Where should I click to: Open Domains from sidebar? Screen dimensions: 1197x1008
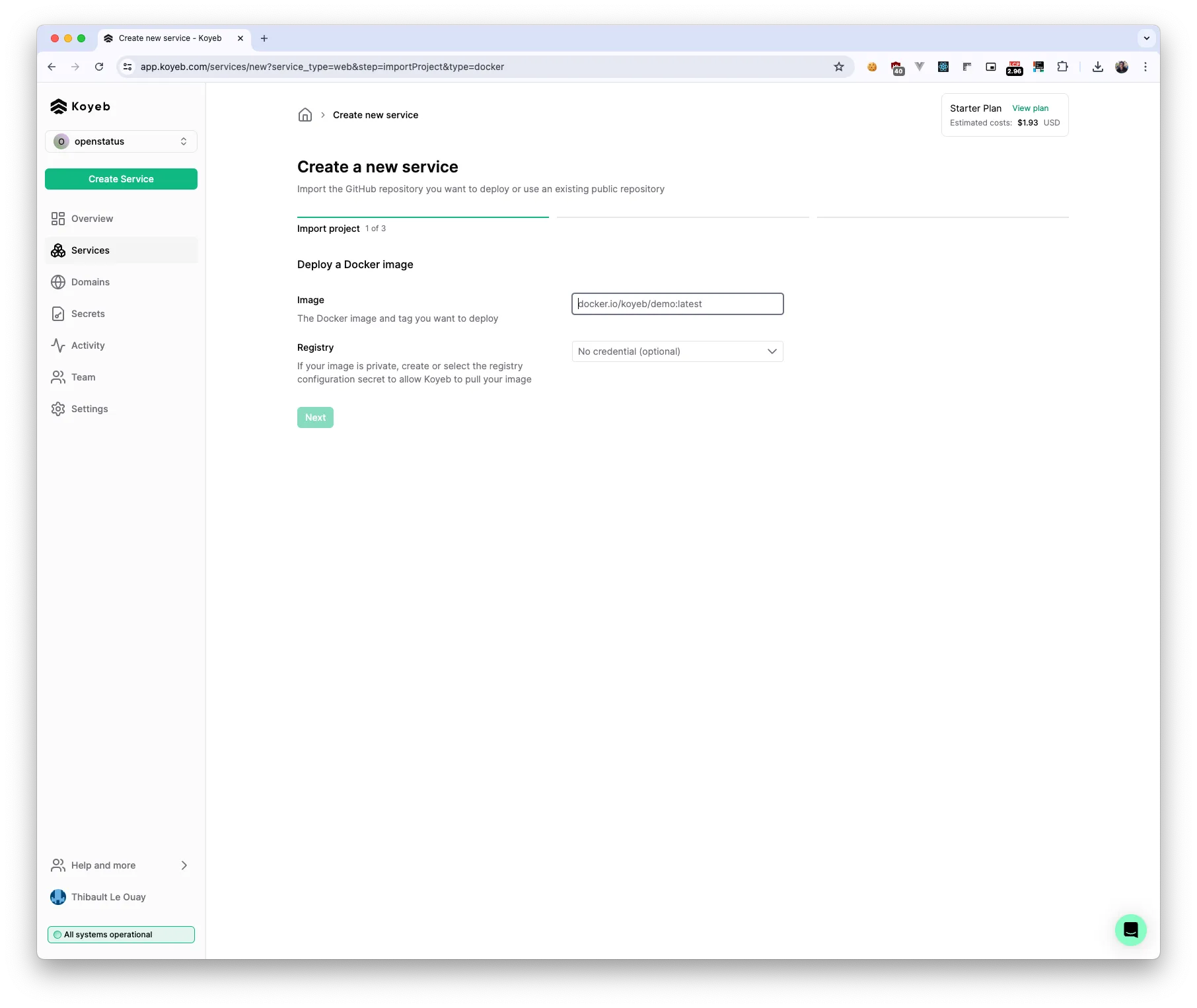pos(91,282)
